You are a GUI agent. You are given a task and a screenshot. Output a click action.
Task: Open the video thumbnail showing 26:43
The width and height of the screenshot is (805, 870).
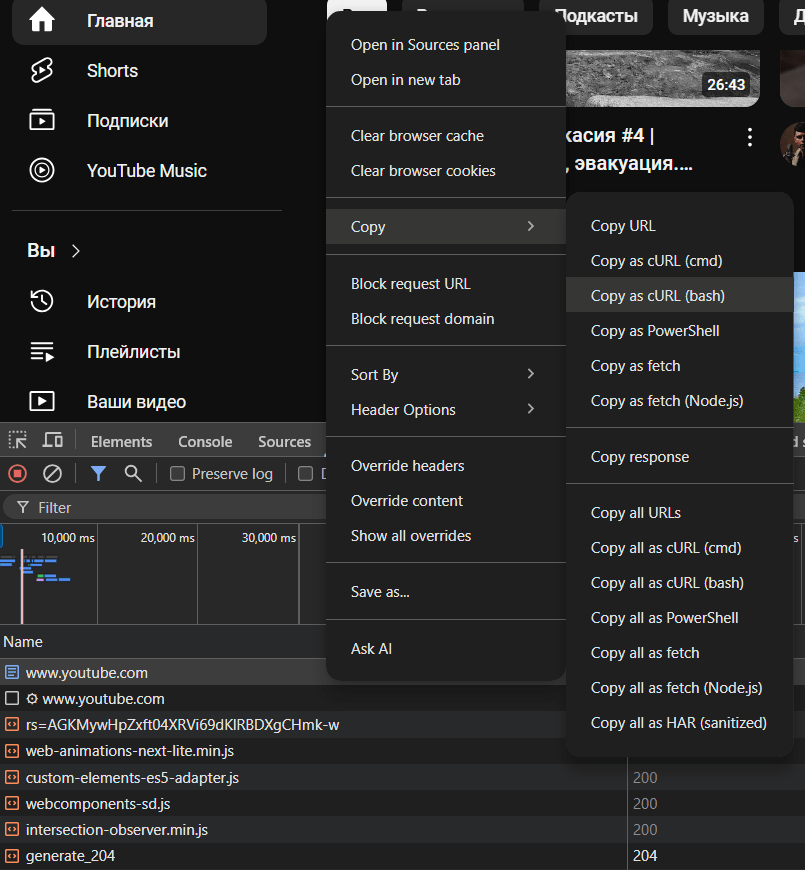pos(663,78)
